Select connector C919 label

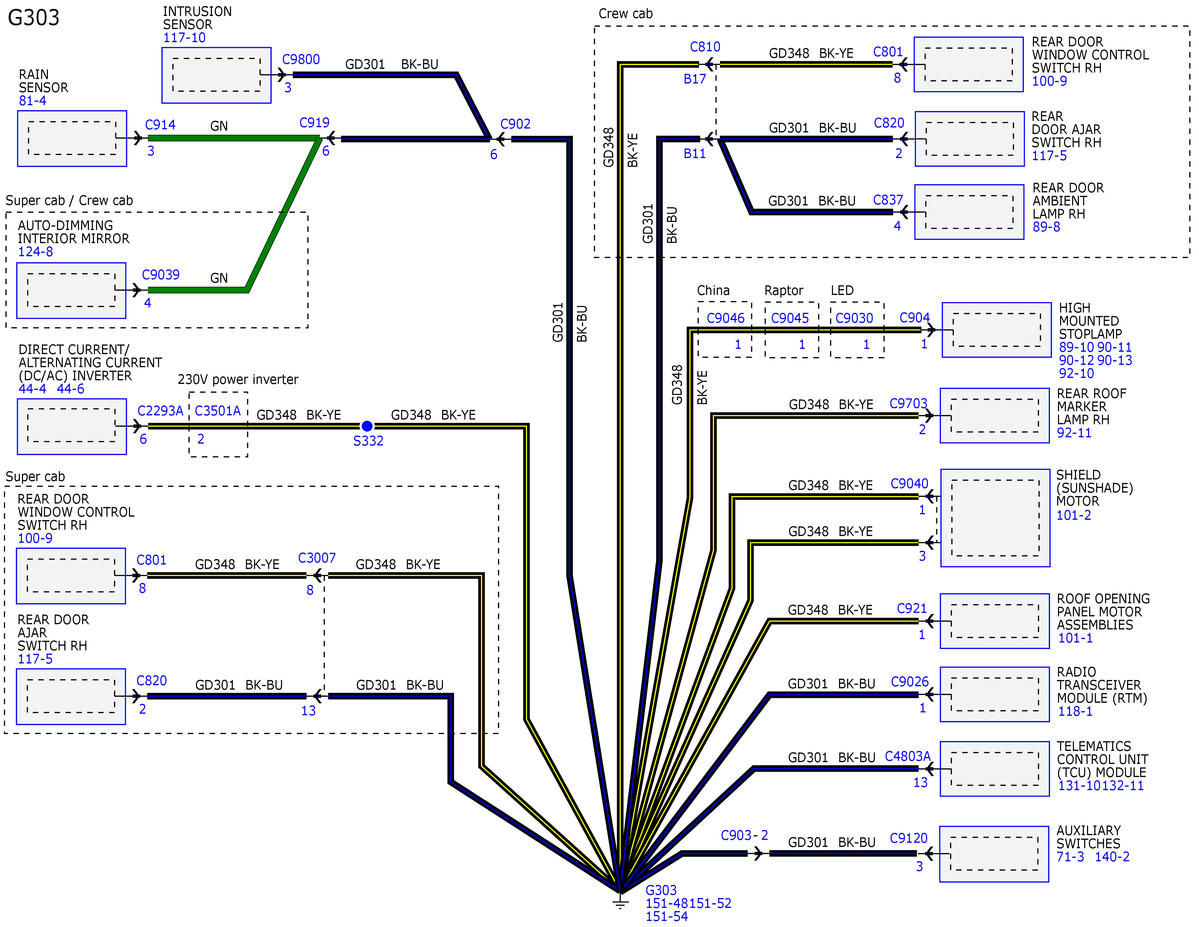point(315,123)
